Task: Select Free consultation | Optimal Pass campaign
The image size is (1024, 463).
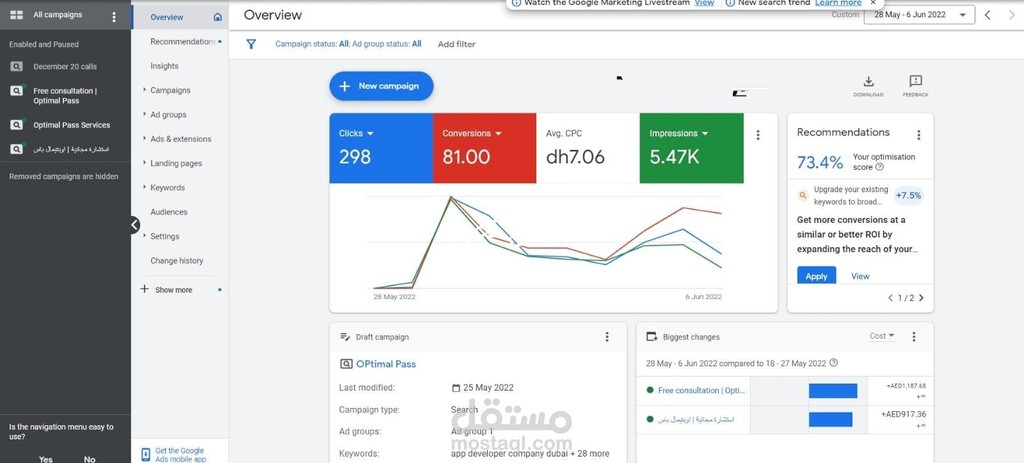Action: coord(65,96)
